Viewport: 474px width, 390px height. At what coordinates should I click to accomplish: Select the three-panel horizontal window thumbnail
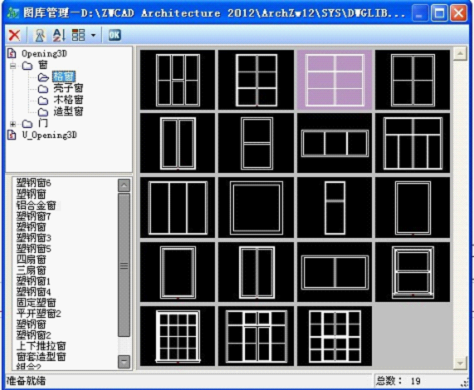coord(335,143)
